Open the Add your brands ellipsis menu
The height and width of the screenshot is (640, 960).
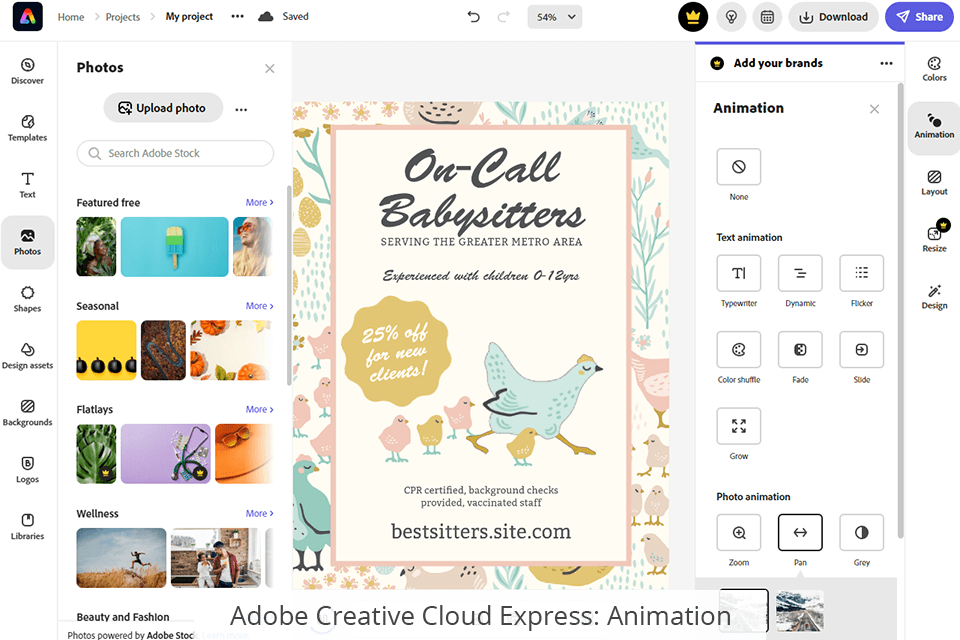pyautogui.click(x=886, y=63)
